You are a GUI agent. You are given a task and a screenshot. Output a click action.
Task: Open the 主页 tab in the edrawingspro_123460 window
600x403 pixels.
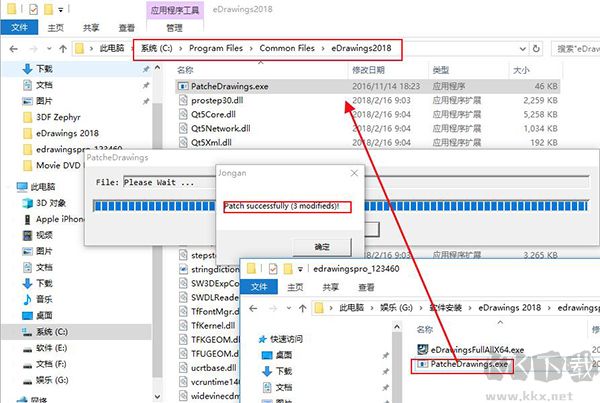tap(295, 287)
